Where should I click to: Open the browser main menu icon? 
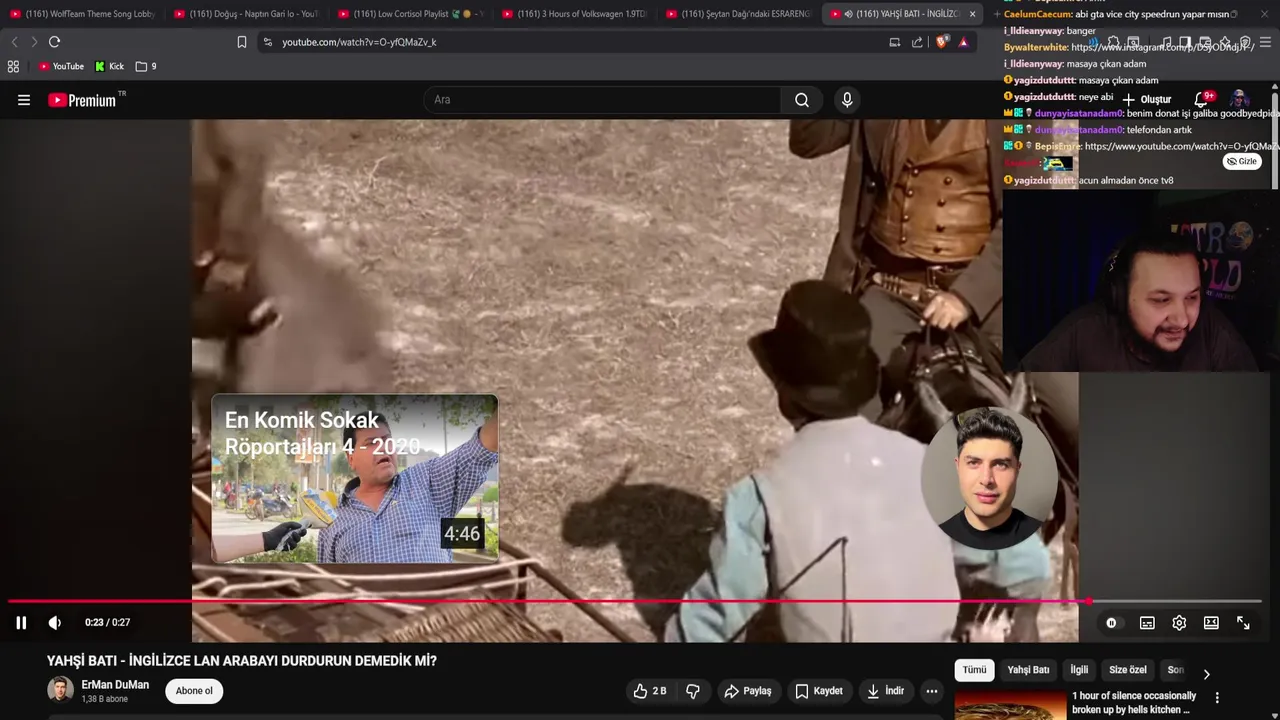tap(1265, 43)
